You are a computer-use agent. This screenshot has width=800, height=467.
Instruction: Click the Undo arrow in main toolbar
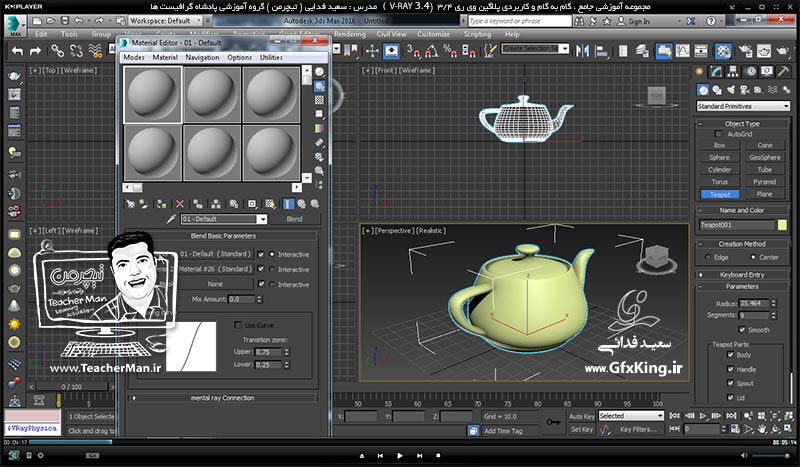(x=18, y=51)
